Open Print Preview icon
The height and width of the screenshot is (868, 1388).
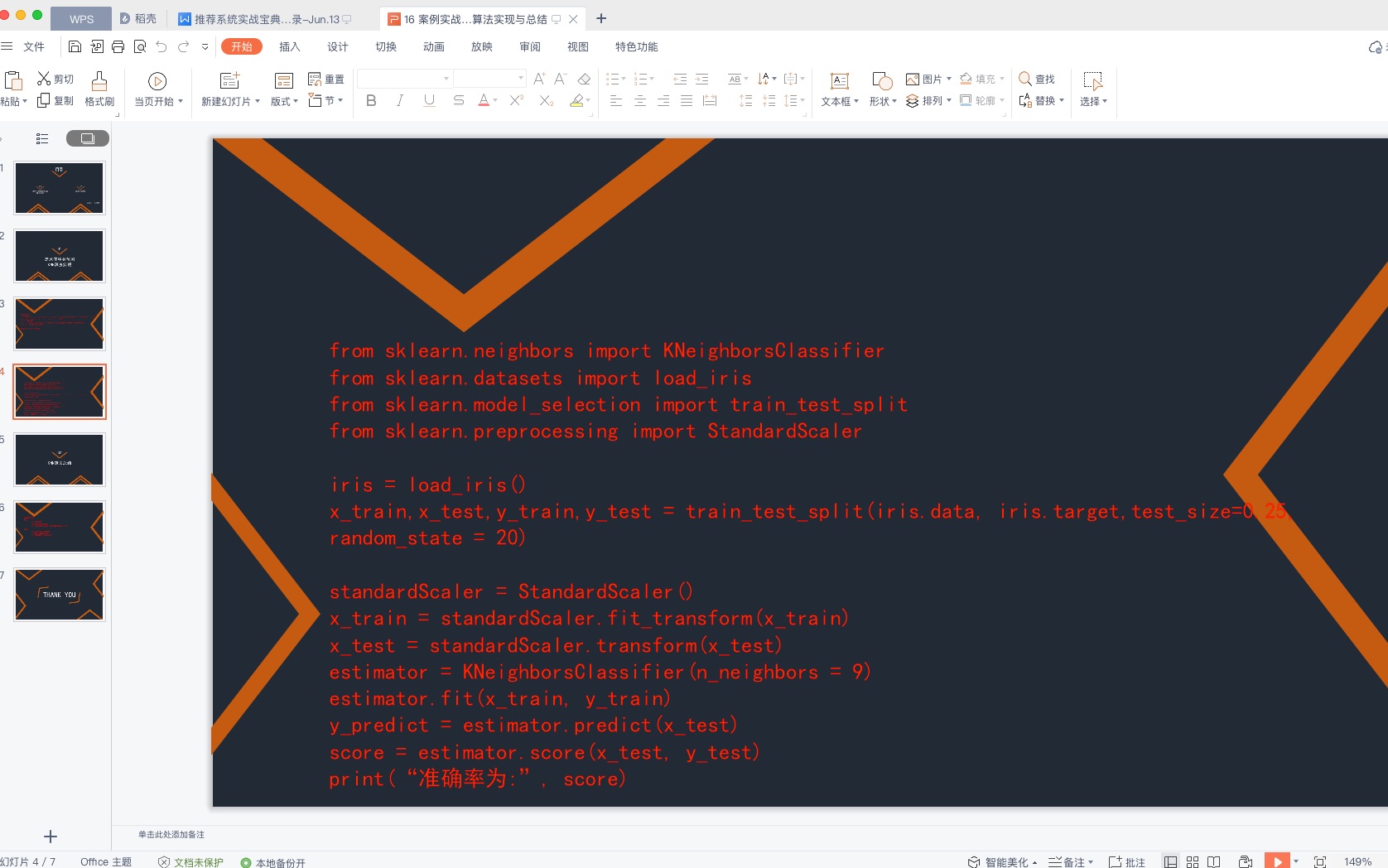140,46
